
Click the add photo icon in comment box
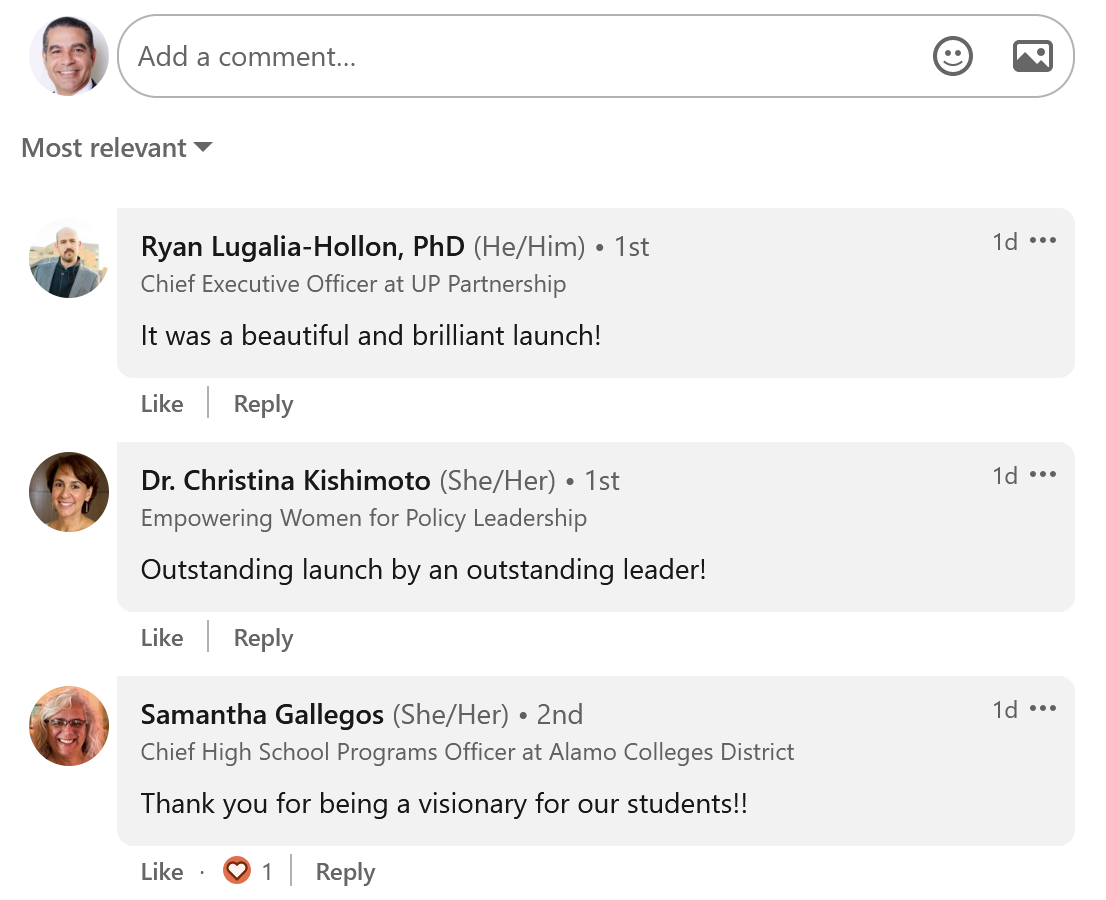coord(1033,56)
